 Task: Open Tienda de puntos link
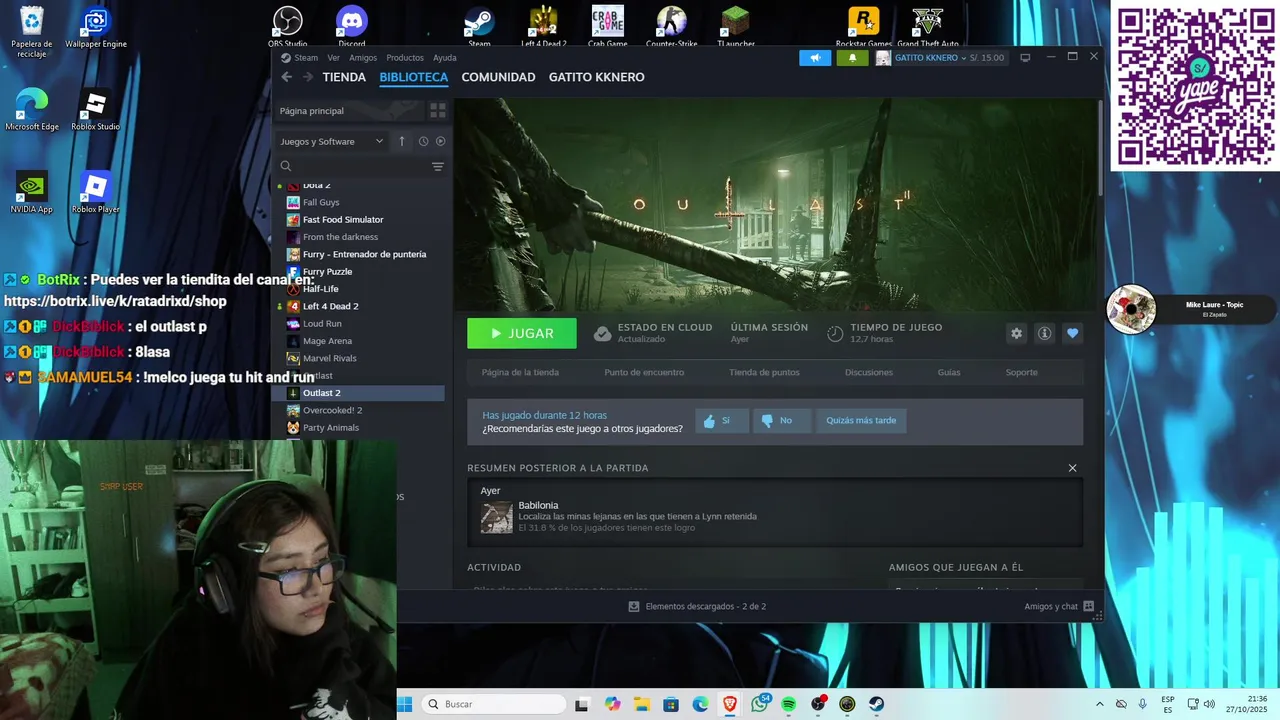[764, 372]
